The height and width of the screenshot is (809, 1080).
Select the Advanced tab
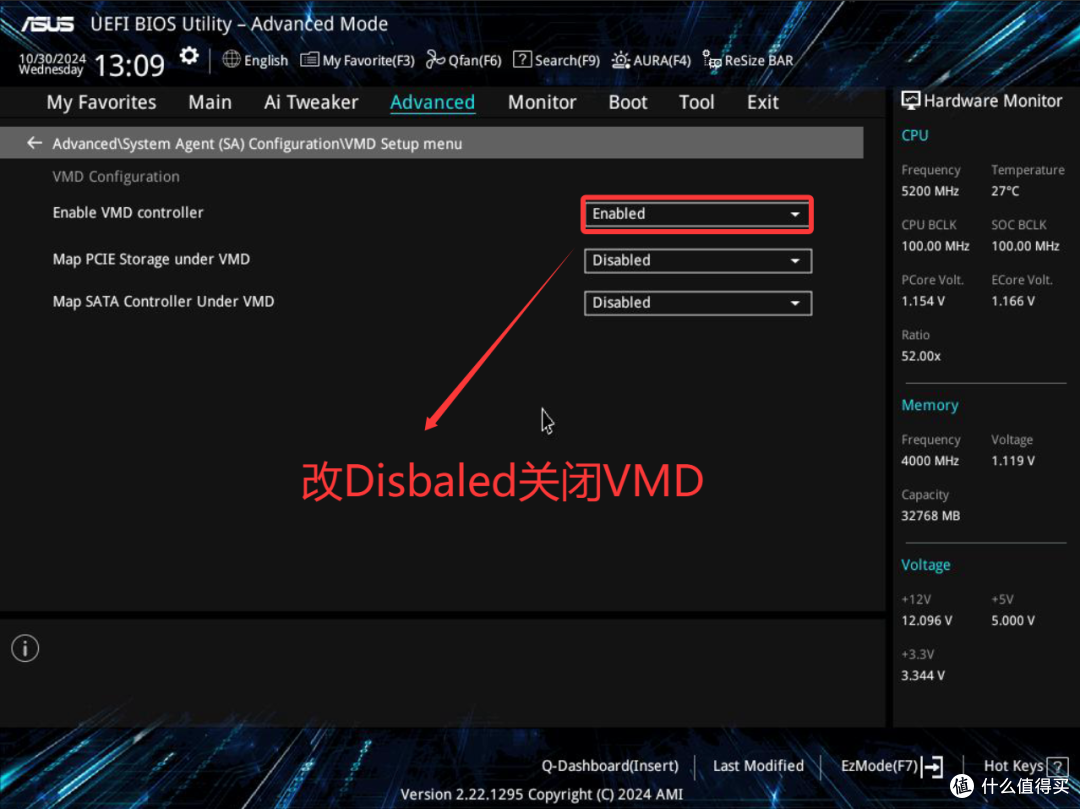click(433, 103)
